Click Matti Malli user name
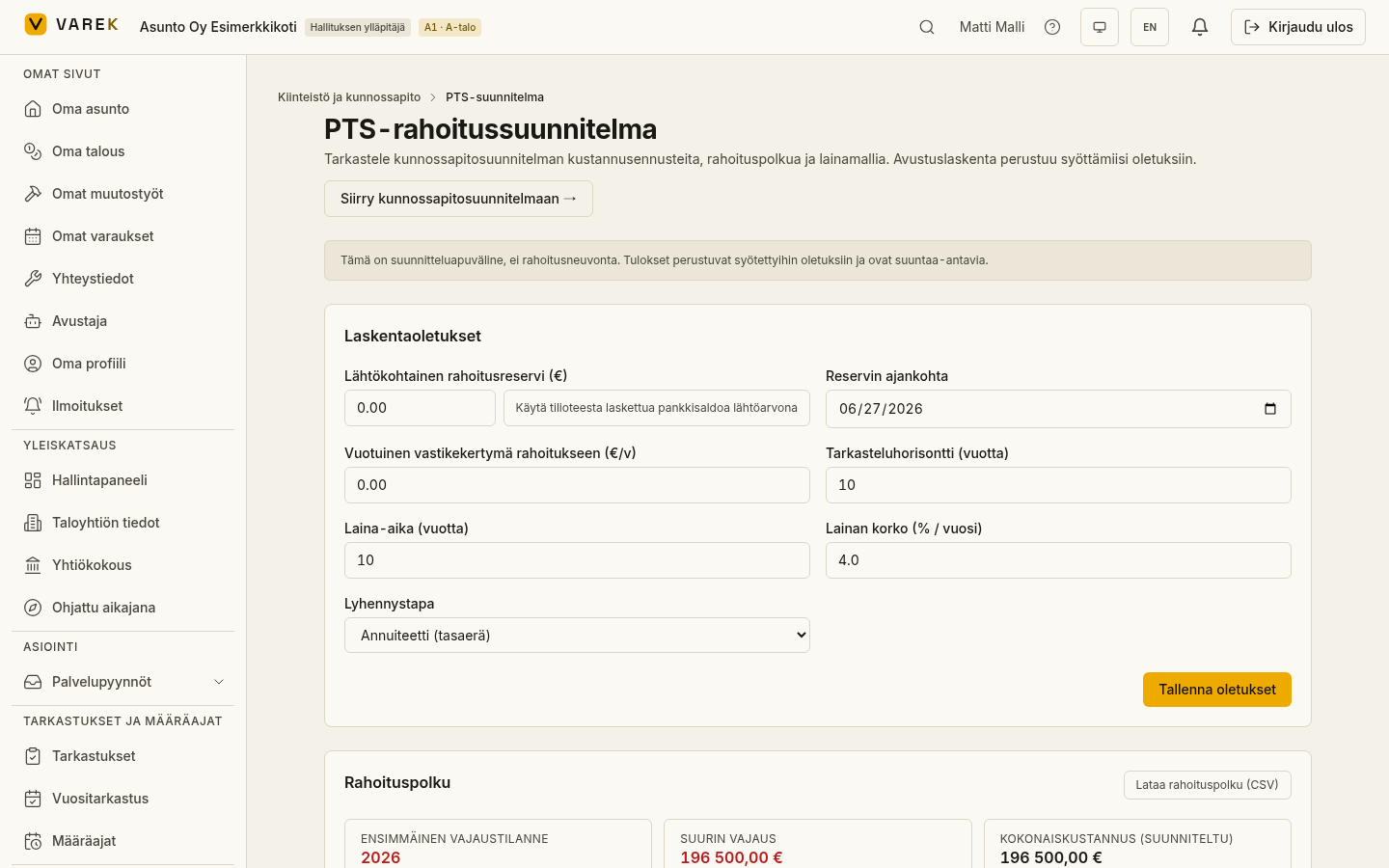The width and height of the screenshot is (1389, 868). pos(992,27)
